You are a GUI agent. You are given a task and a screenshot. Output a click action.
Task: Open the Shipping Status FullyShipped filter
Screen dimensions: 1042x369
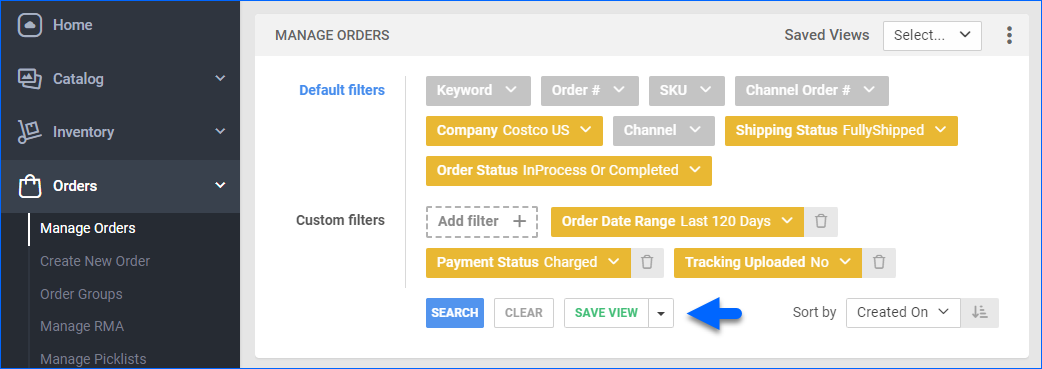pos(841,131)
